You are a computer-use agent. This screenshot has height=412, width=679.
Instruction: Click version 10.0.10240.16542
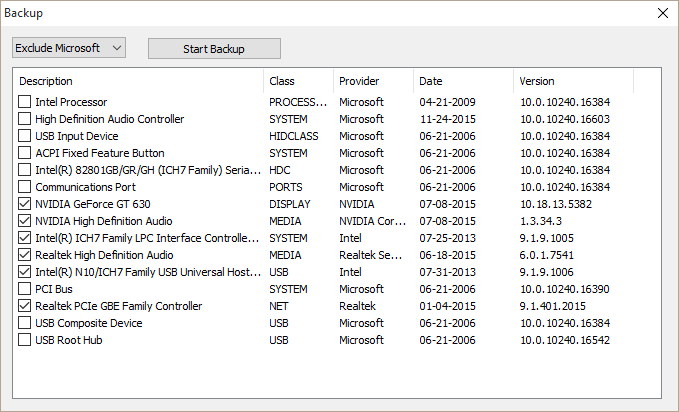coord(565,340)
